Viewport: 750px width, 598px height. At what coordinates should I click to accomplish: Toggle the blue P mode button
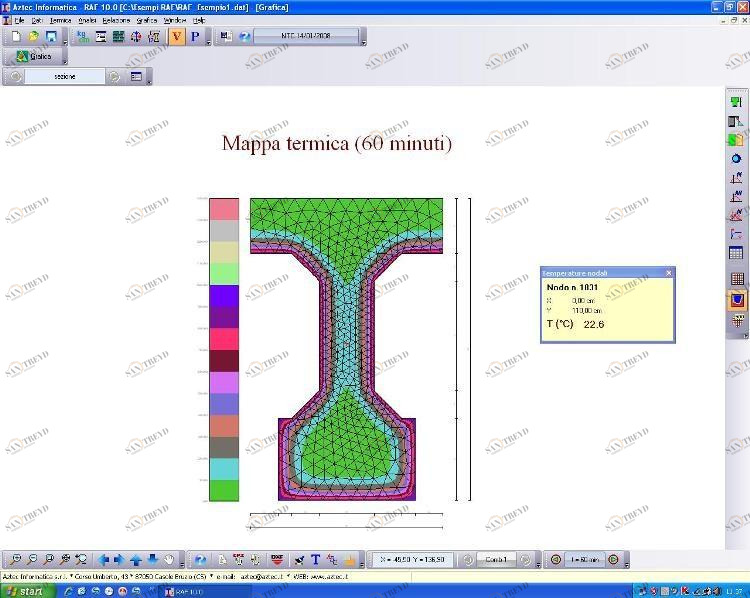click(x=195, y=37)
